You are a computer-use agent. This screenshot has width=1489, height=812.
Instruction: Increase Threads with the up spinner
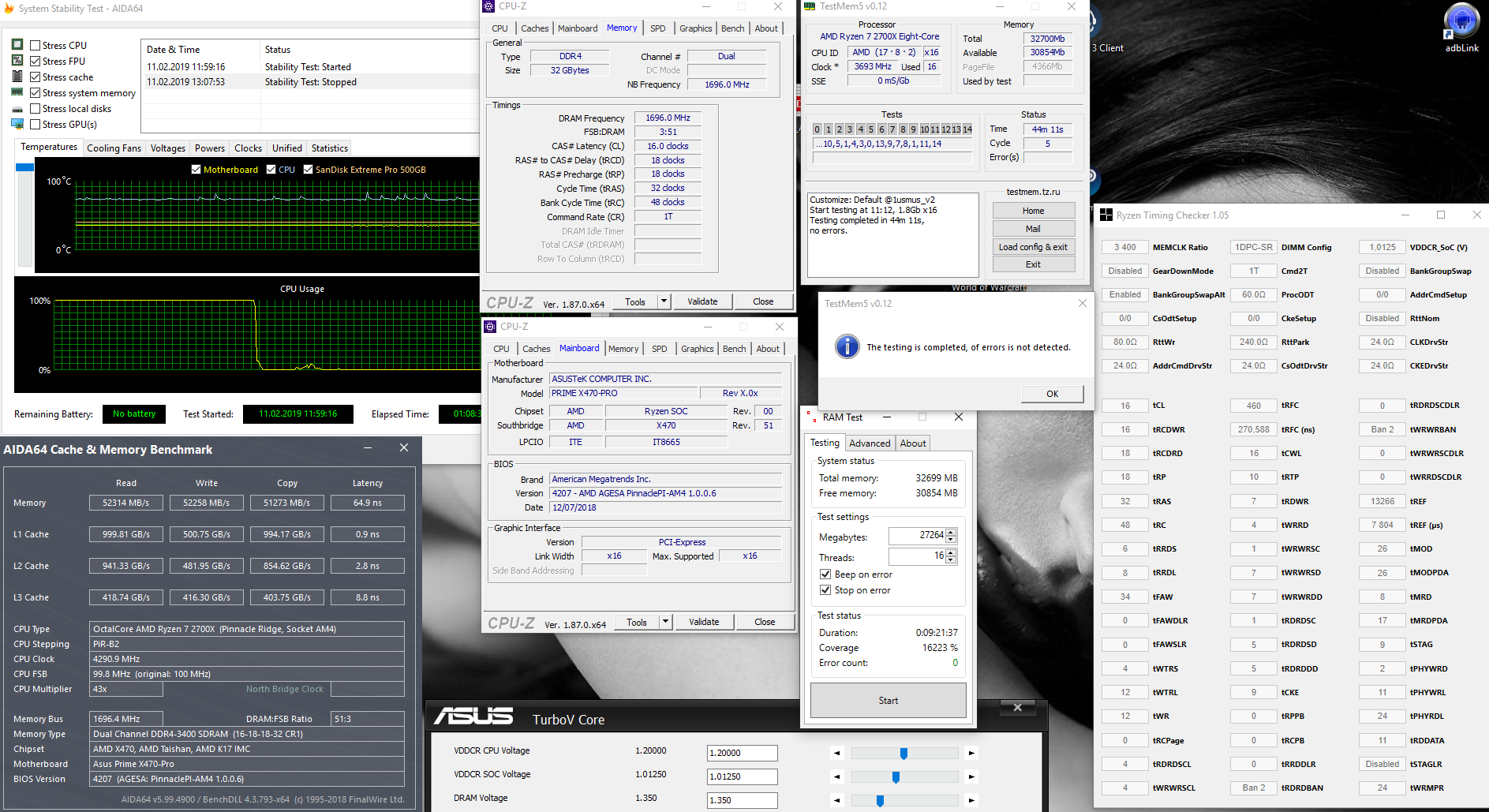coord(951,552)
